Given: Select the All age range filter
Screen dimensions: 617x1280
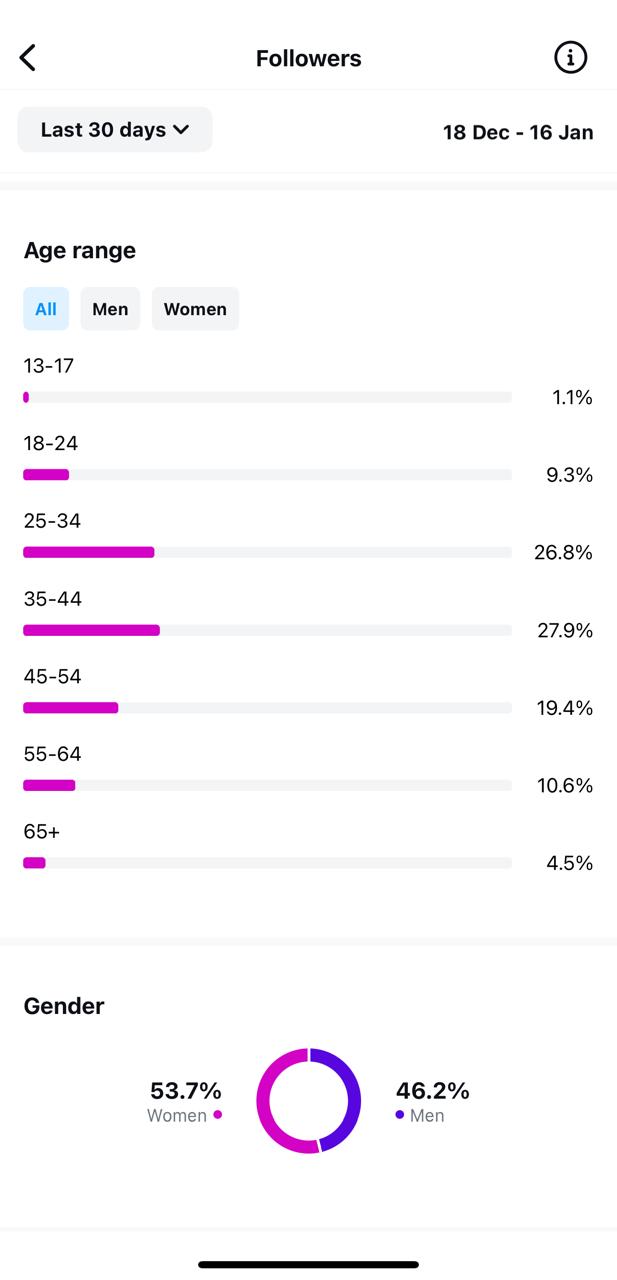Looking at the screenshot, I should point(46,309).
